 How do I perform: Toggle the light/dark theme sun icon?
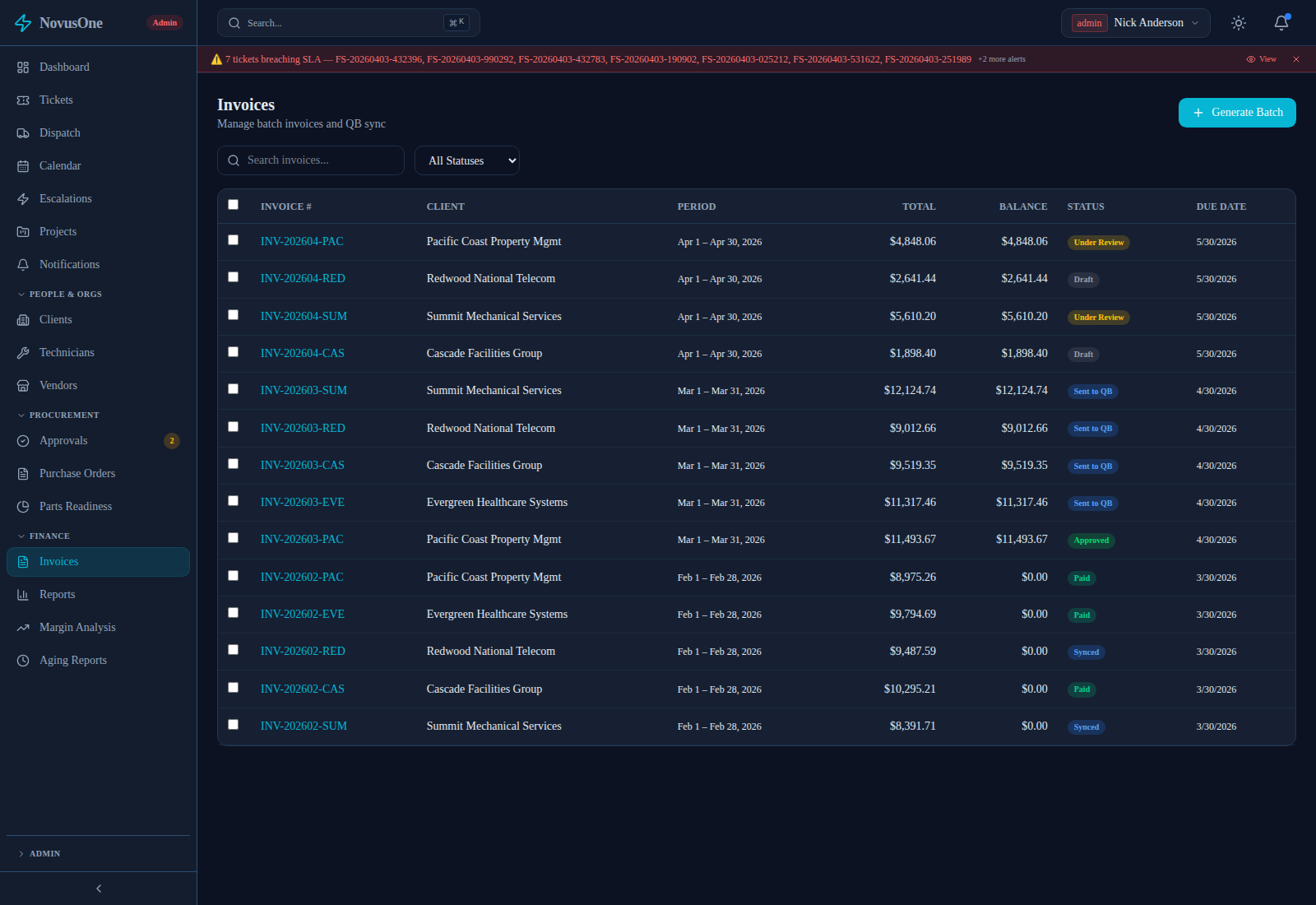(1239, 23)
